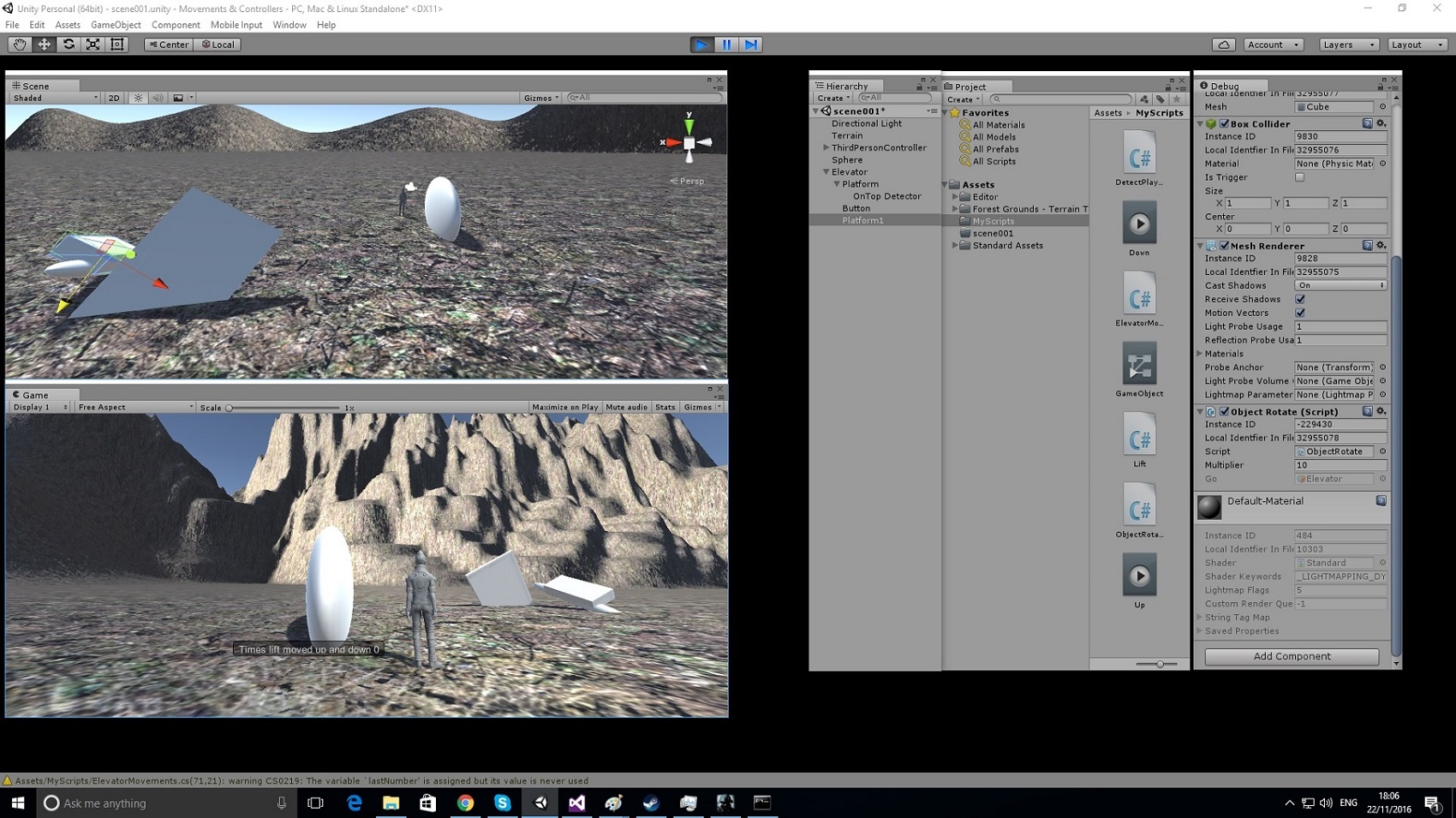This screenshot has height=818, width=1456.
Task: Open Visual Studio from taskbar
Action: pyautogui.click(x=576, y=803)
